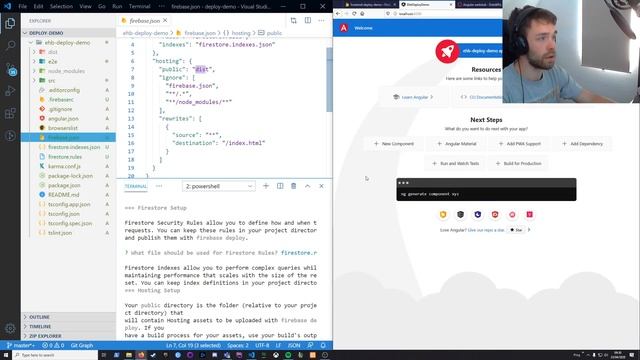The image size is (640, 360).
Task: Open the Manage gear icon in activity bar
Action: 10,328
